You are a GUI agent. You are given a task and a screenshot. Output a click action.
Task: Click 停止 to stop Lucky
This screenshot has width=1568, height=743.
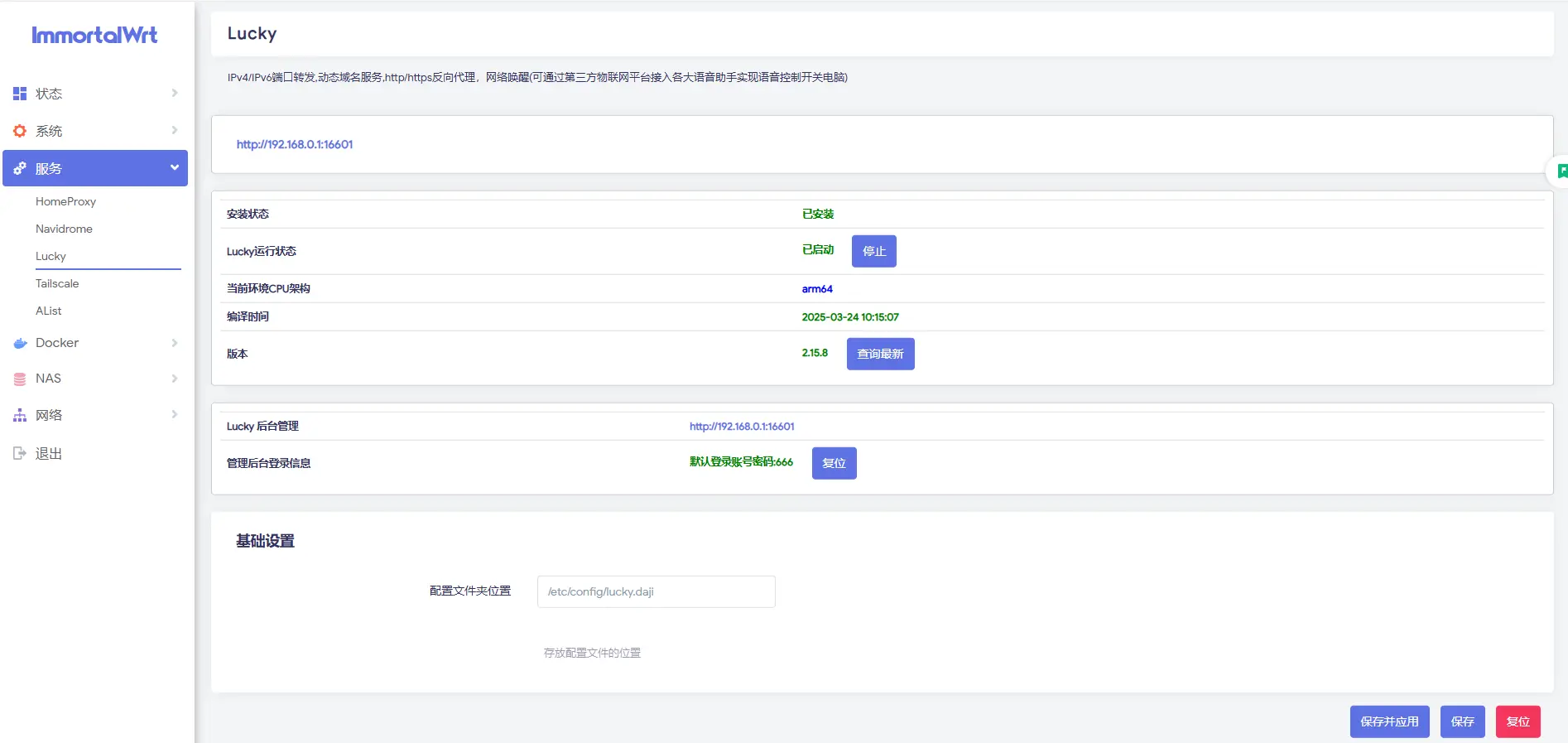[x=874, y=251]
